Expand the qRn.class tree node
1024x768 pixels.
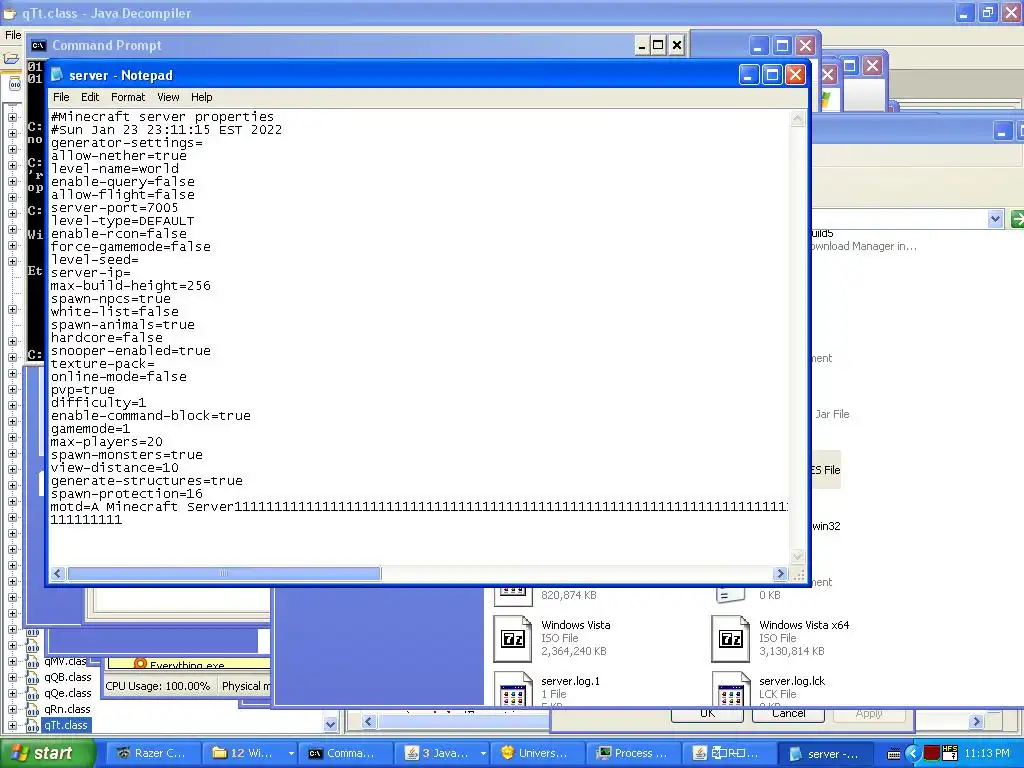(x=12, y=709)
